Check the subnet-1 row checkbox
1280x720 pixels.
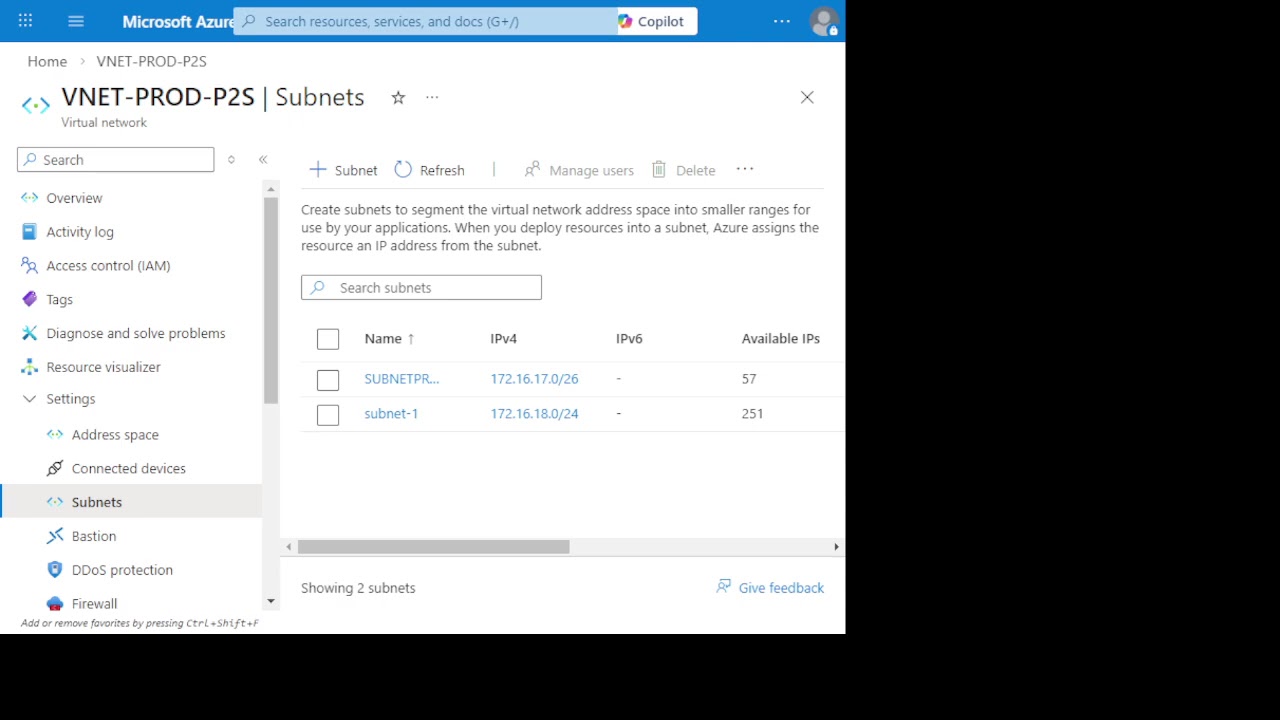click(328, 414)
